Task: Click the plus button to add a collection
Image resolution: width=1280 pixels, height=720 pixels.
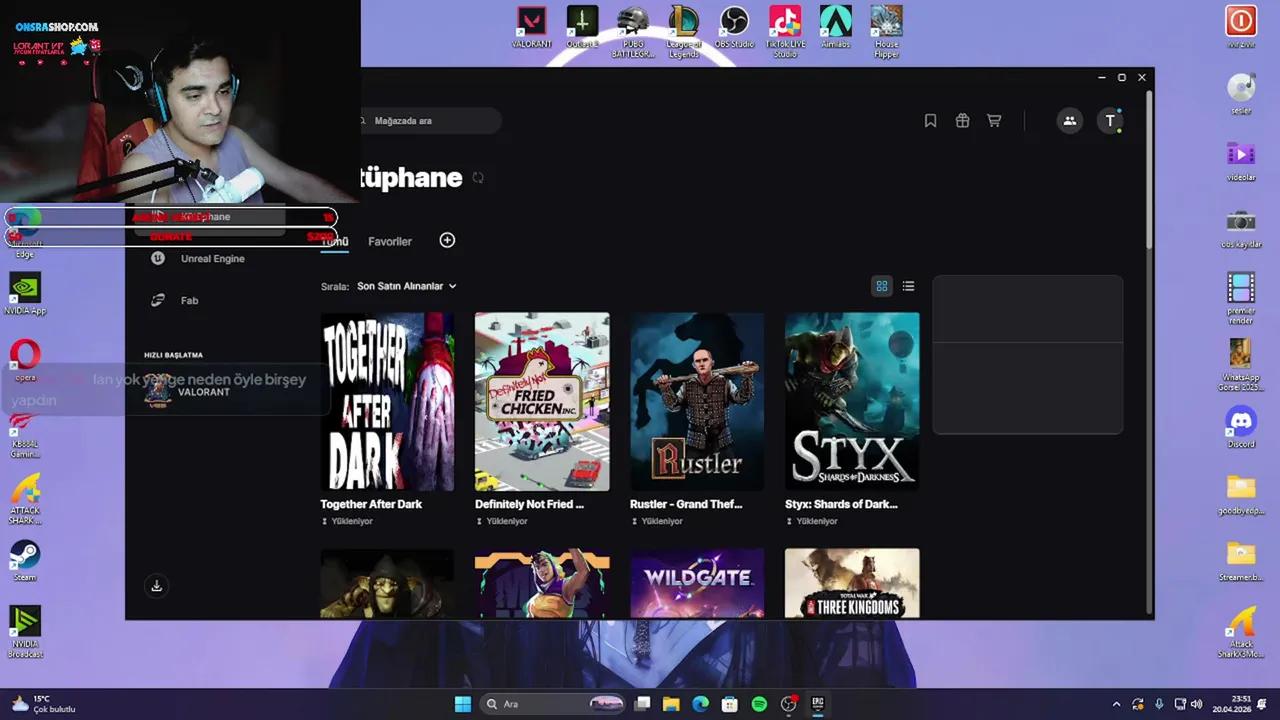Action: pyautogui.click(x=447, y=240)
